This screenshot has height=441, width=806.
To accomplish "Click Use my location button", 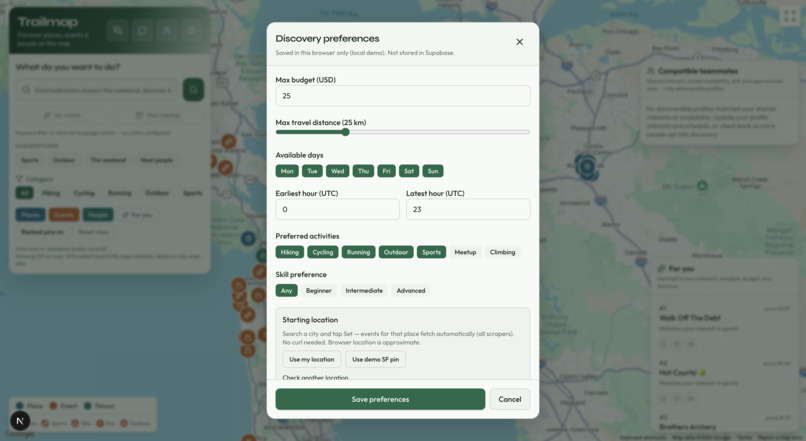I will 312,359.
